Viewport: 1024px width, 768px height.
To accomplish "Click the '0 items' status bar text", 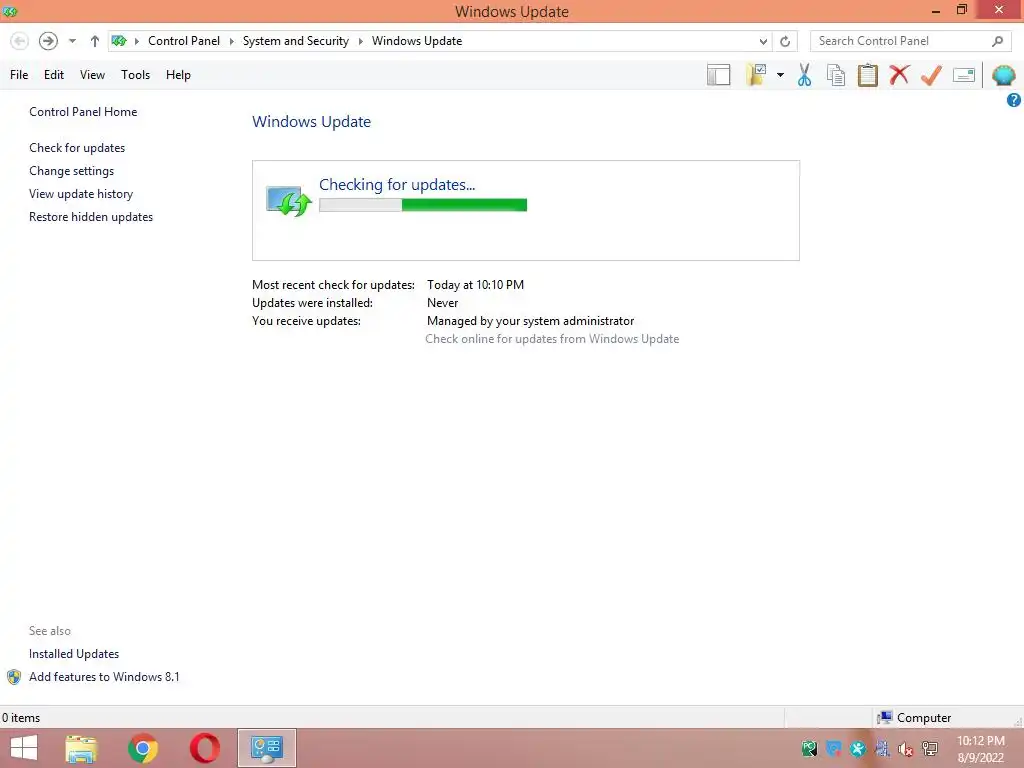I will click(x=21, y=718).
